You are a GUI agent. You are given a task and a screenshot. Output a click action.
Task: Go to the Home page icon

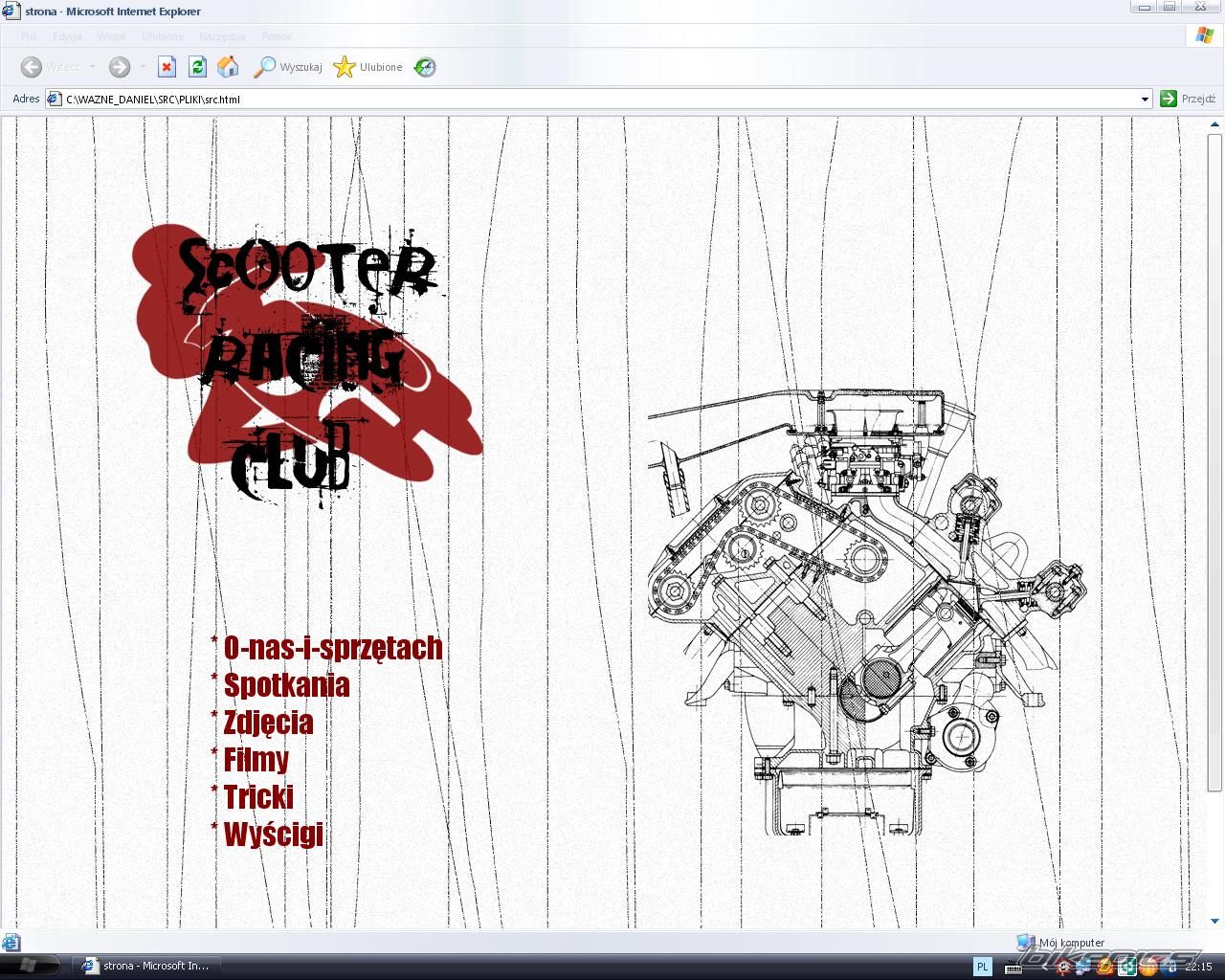(228, 67)
